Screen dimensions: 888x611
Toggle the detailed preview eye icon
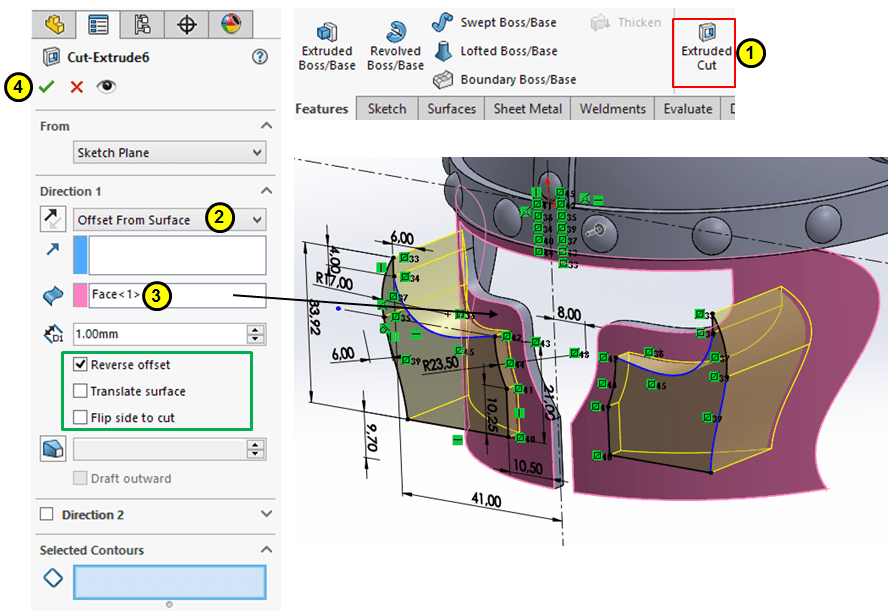pos(106,87)
